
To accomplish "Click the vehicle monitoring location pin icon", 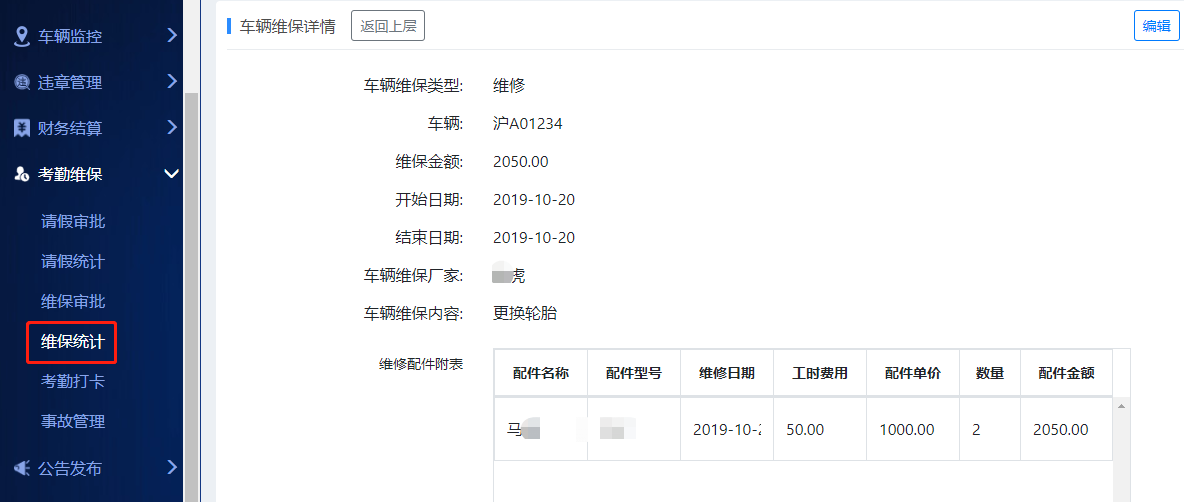I will pyautogui.click(x=21, y=36).
